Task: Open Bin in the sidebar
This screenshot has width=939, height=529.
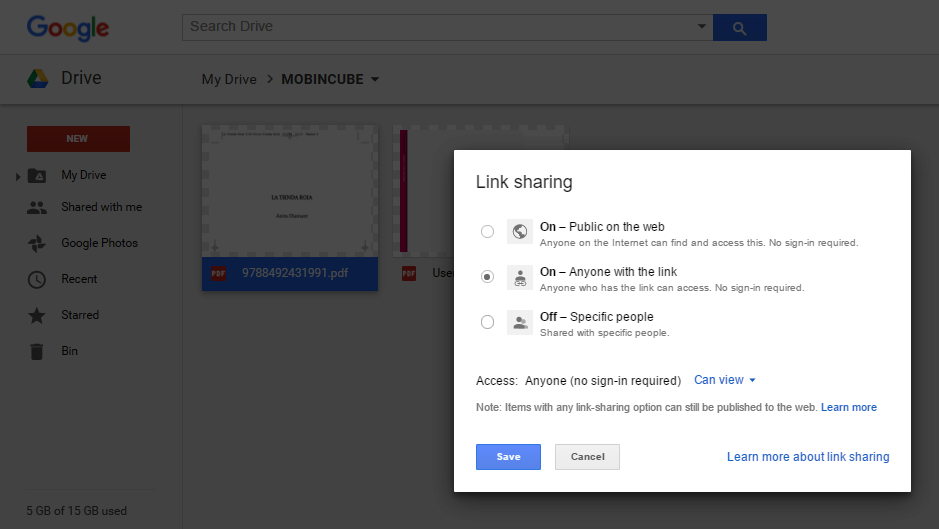Action: 69,350
